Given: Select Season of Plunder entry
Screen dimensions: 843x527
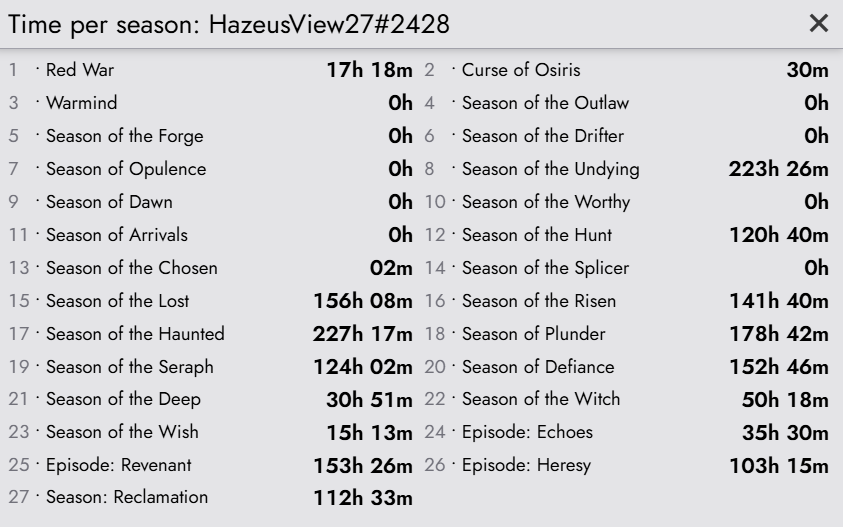Looking at the screenshot, I should [626, 333].
